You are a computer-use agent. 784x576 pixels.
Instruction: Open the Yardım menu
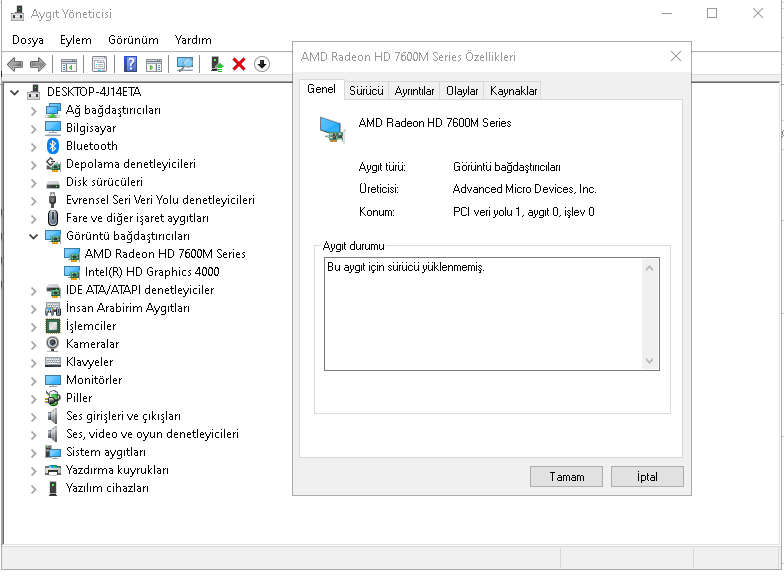(x=193, y=40)
